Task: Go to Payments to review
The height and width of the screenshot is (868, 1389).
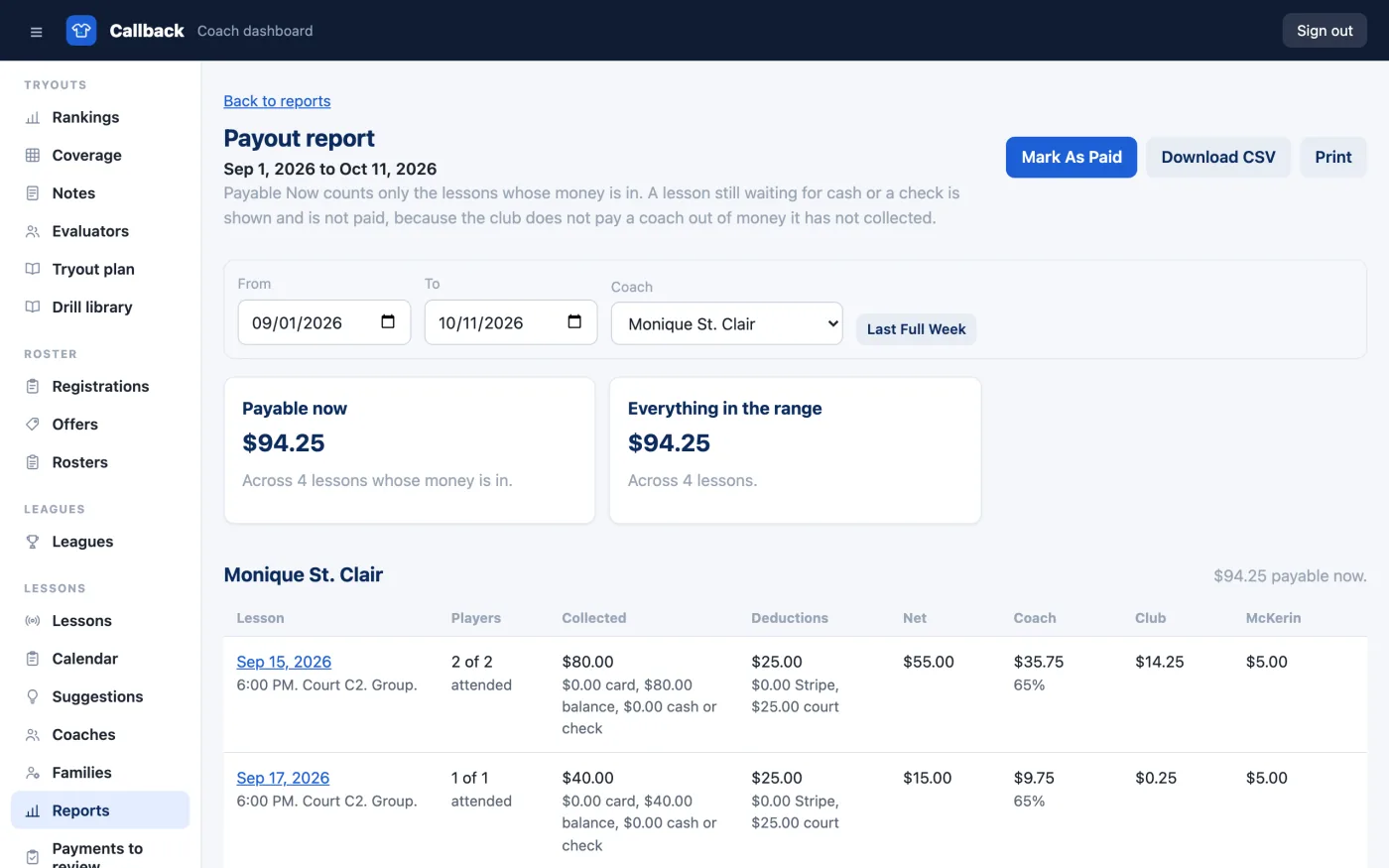Action: [100, 855]
